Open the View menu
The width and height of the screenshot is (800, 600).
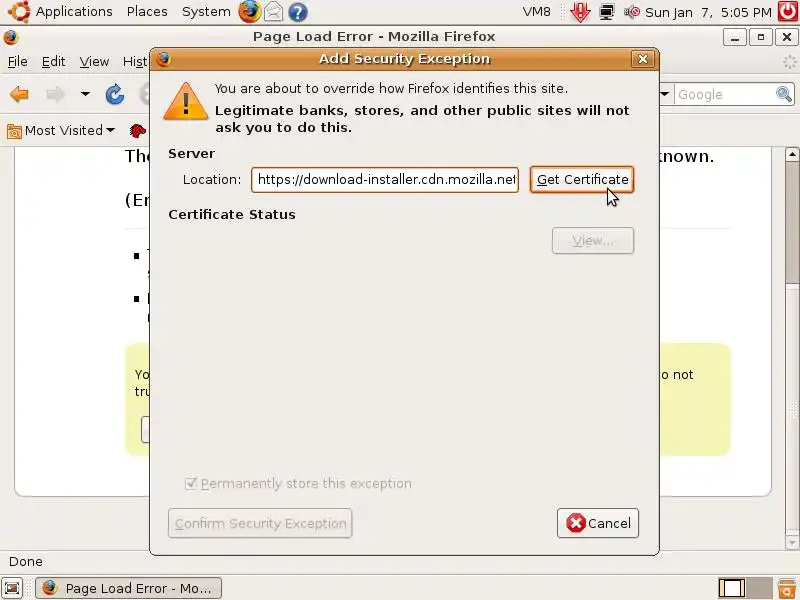[x=94, y=62]
